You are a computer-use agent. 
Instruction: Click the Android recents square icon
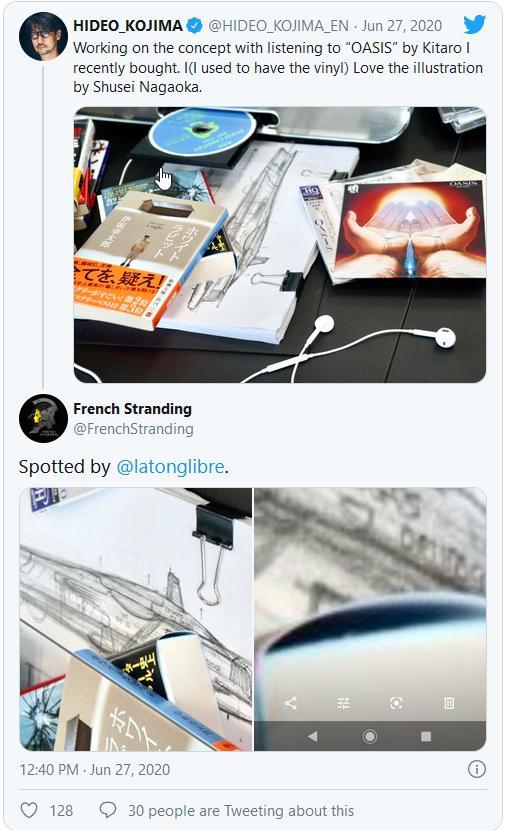pyautogui.click(x=426, y=736)
